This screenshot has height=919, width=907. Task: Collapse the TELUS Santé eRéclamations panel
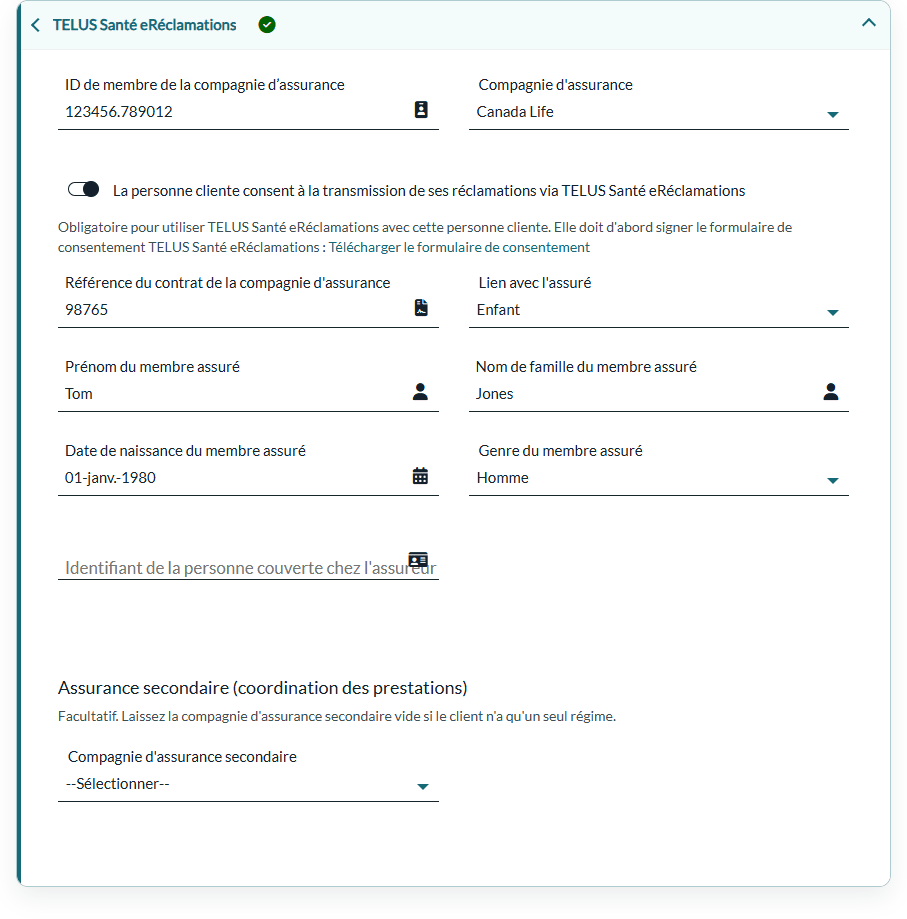868,23
